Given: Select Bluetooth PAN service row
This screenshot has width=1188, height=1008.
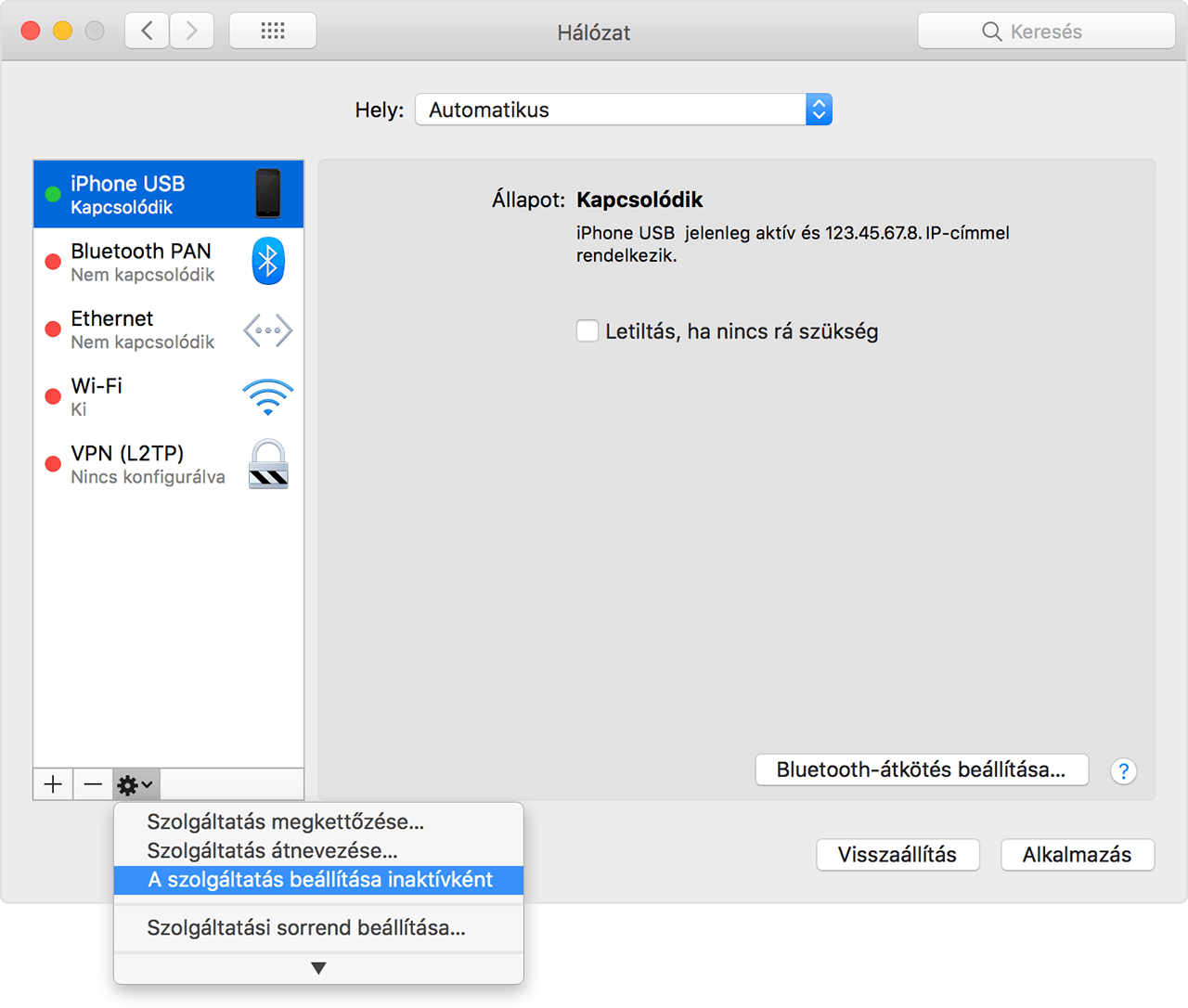Looking at the screenshot, I should pyautogui.click(x=168, y=262).
